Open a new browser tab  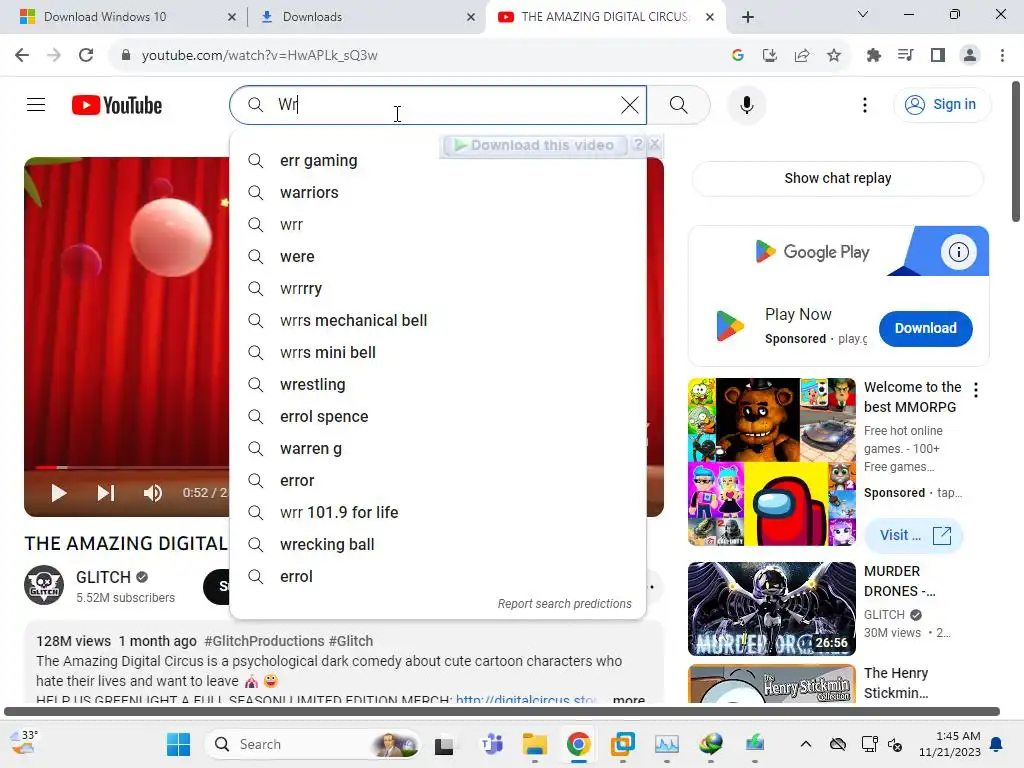748,17
